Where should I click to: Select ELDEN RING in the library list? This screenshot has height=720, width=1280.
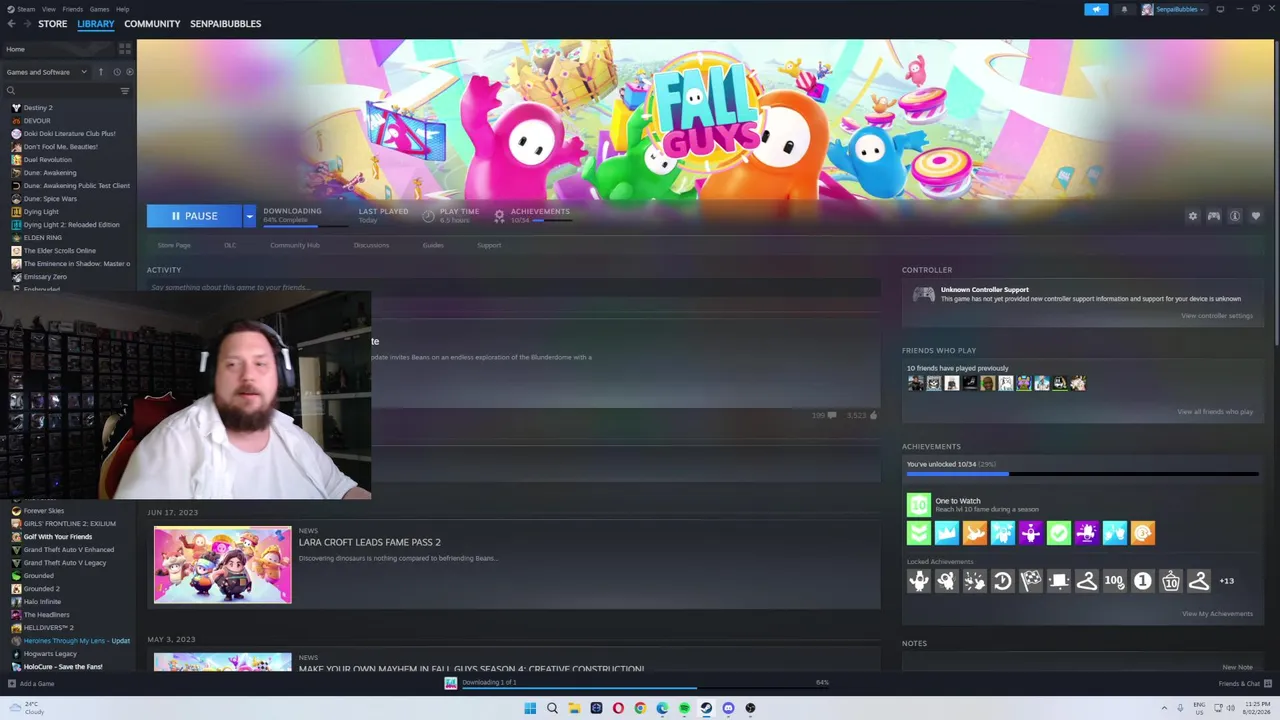tap(42, 238)
